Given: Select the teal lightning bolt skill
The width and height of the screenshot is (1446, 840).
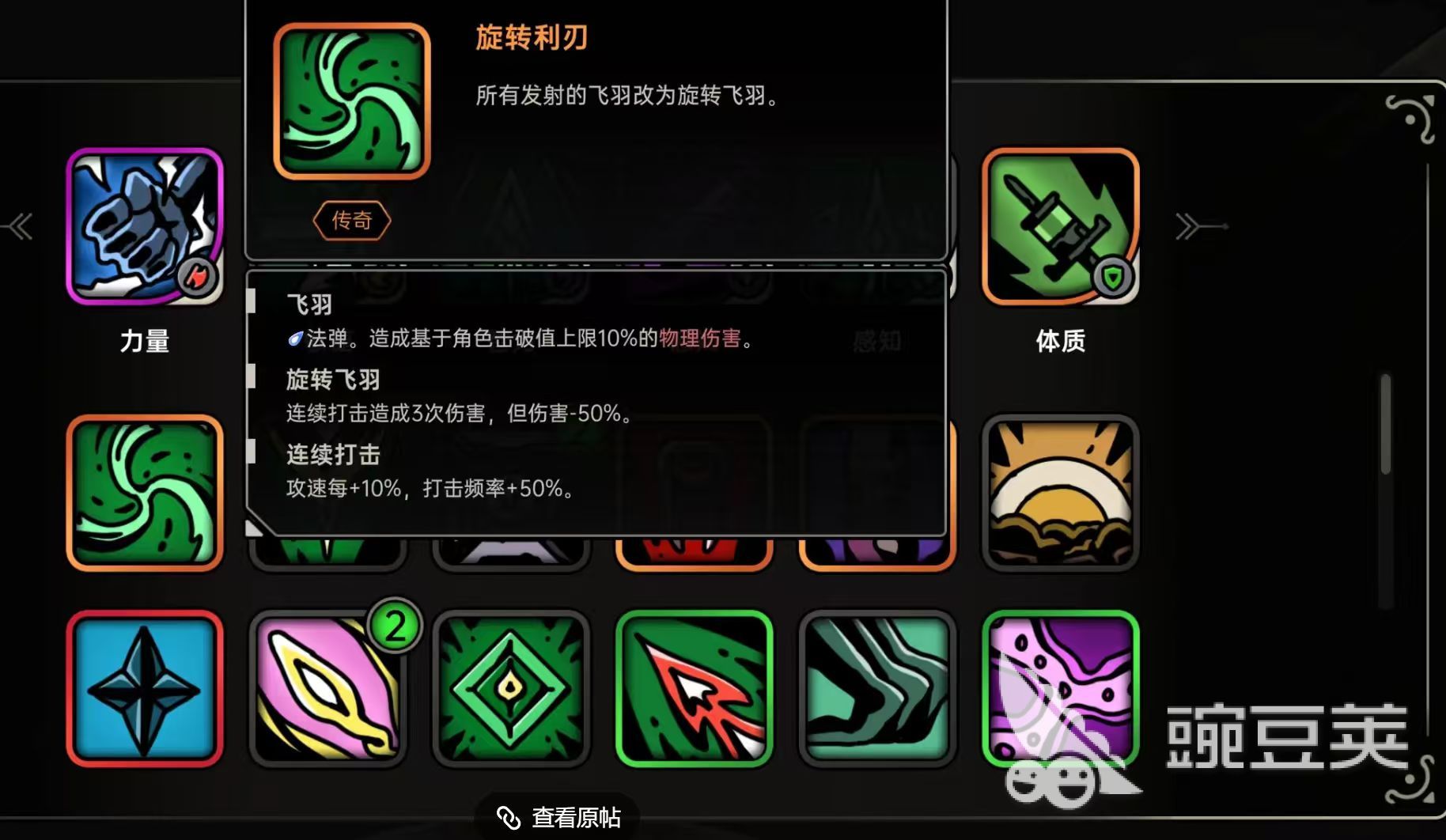Looking at the screenshot, I should (x=877, y=688).
